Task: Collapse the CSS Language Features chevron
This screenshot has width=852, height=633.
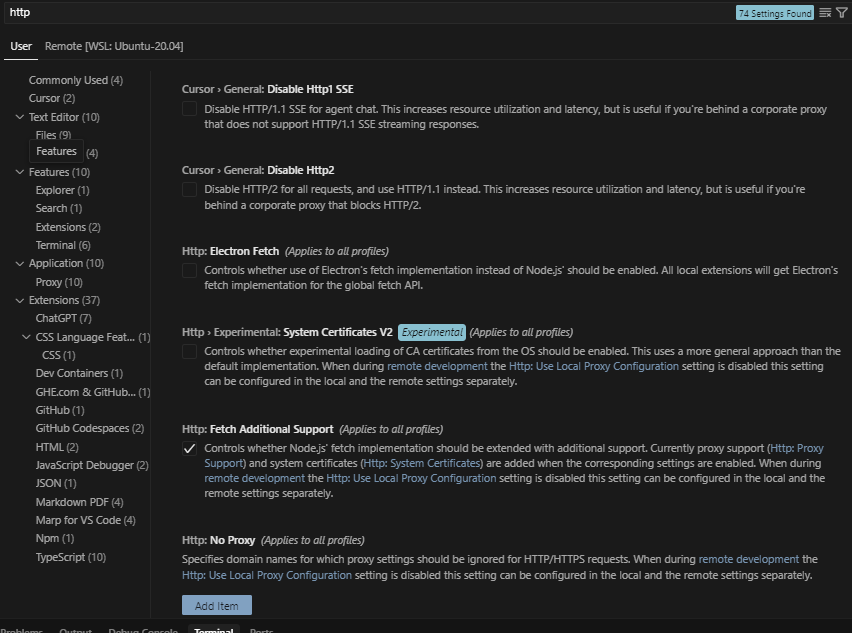Action: coord(26,337)
